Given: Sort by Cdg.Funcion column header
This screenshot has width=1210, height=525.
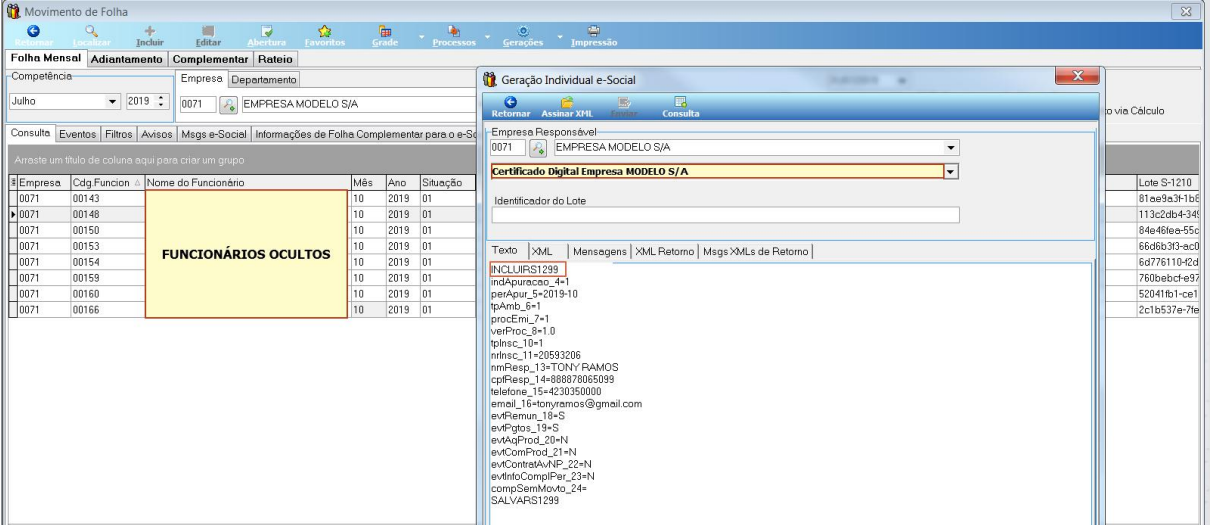Looking at the screenshot, I should point(106,183).
